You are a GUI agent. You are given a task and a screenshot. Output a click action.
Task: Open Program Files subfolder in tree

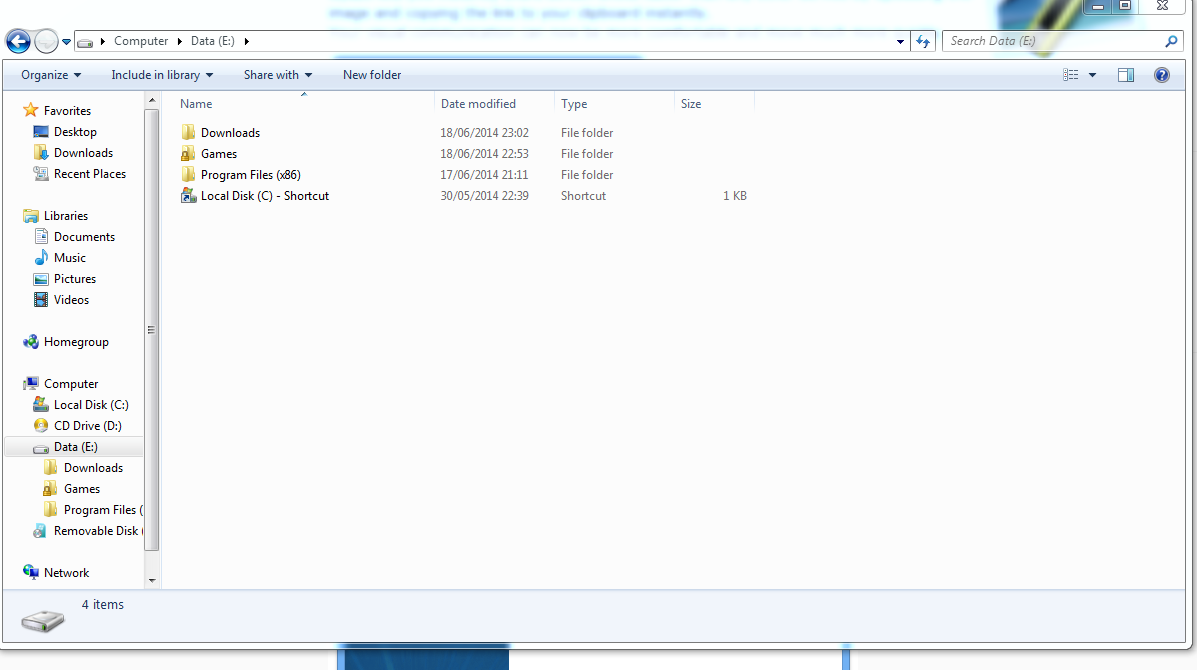[103, 510]
